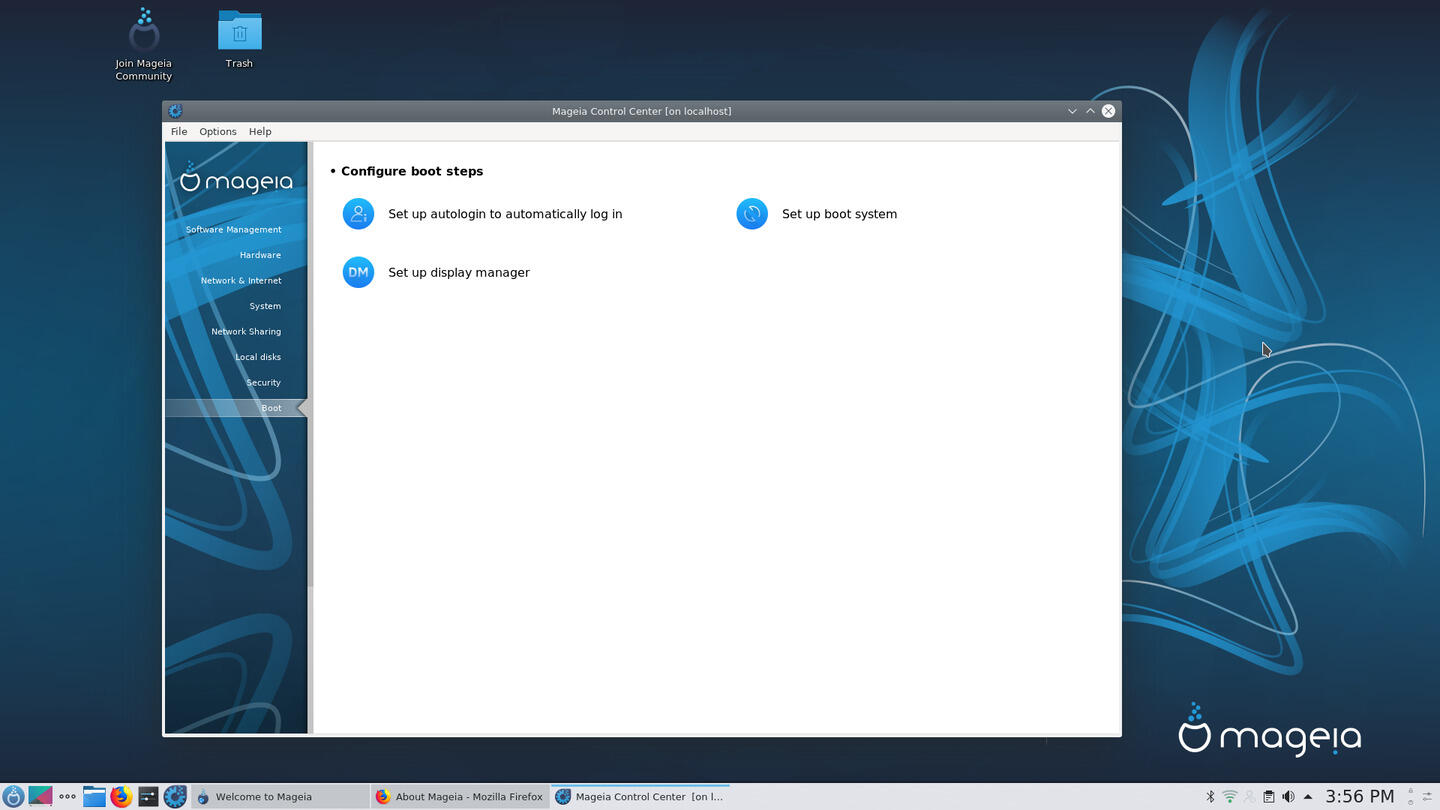Click the virtual desktop pager in taskbar
Screen dimensions: 1440x810
(40, 796)
